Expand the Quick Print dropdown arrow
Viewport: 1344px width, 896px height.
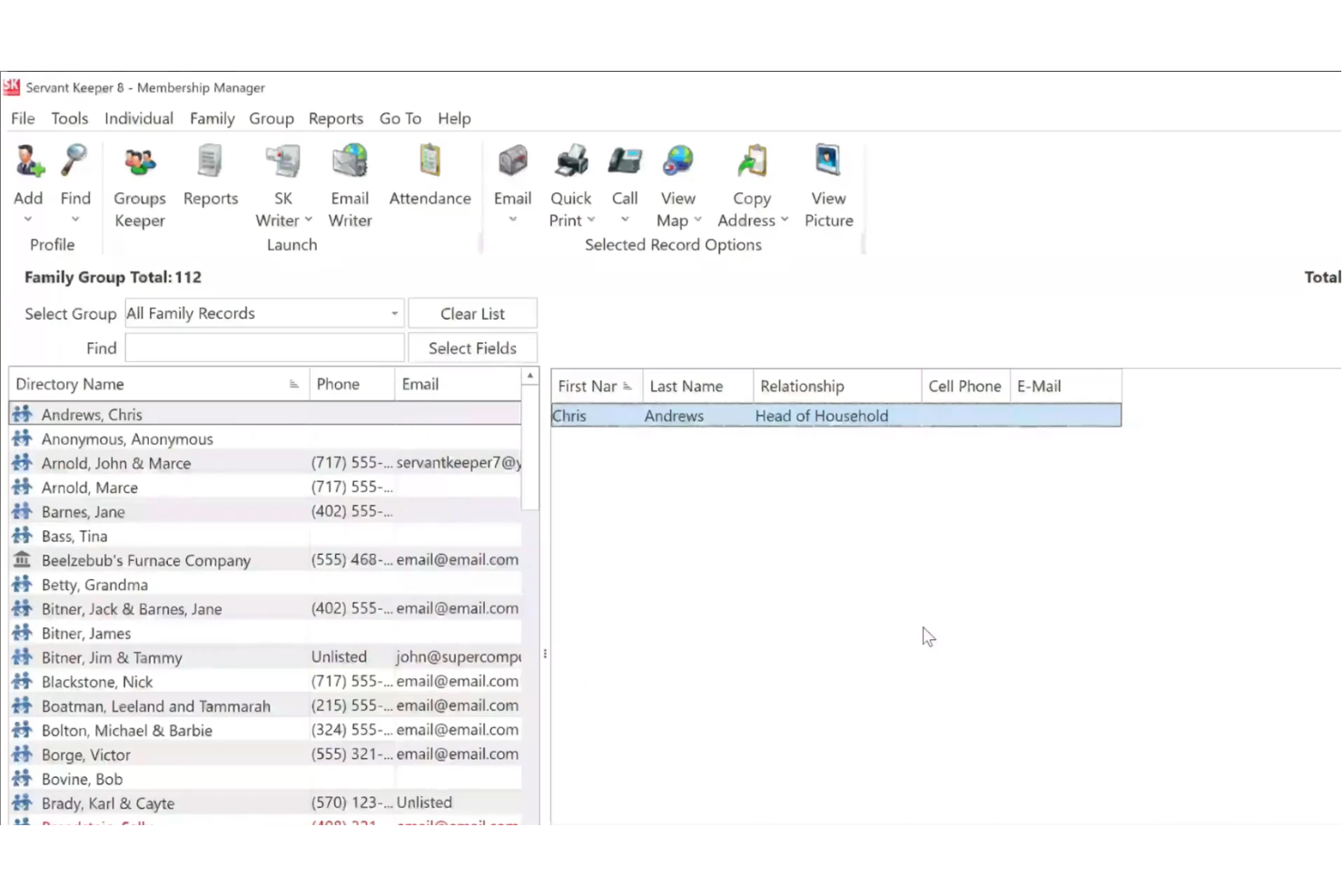[591, 220]
